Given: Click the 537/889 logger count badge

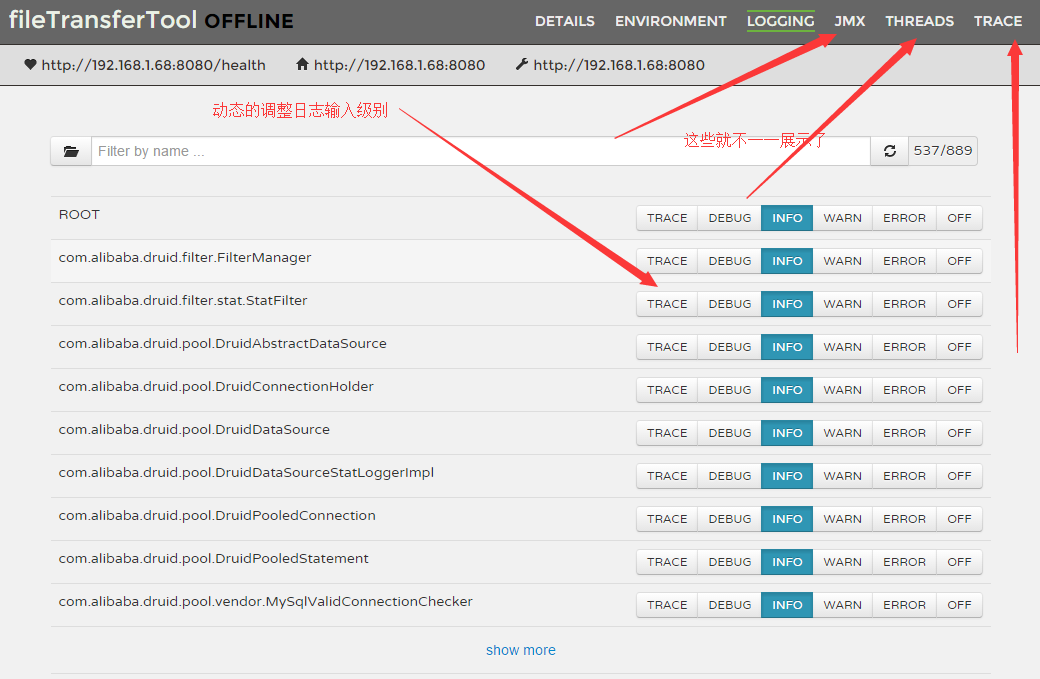Looking at the screenshot, I should click(942, 151).
